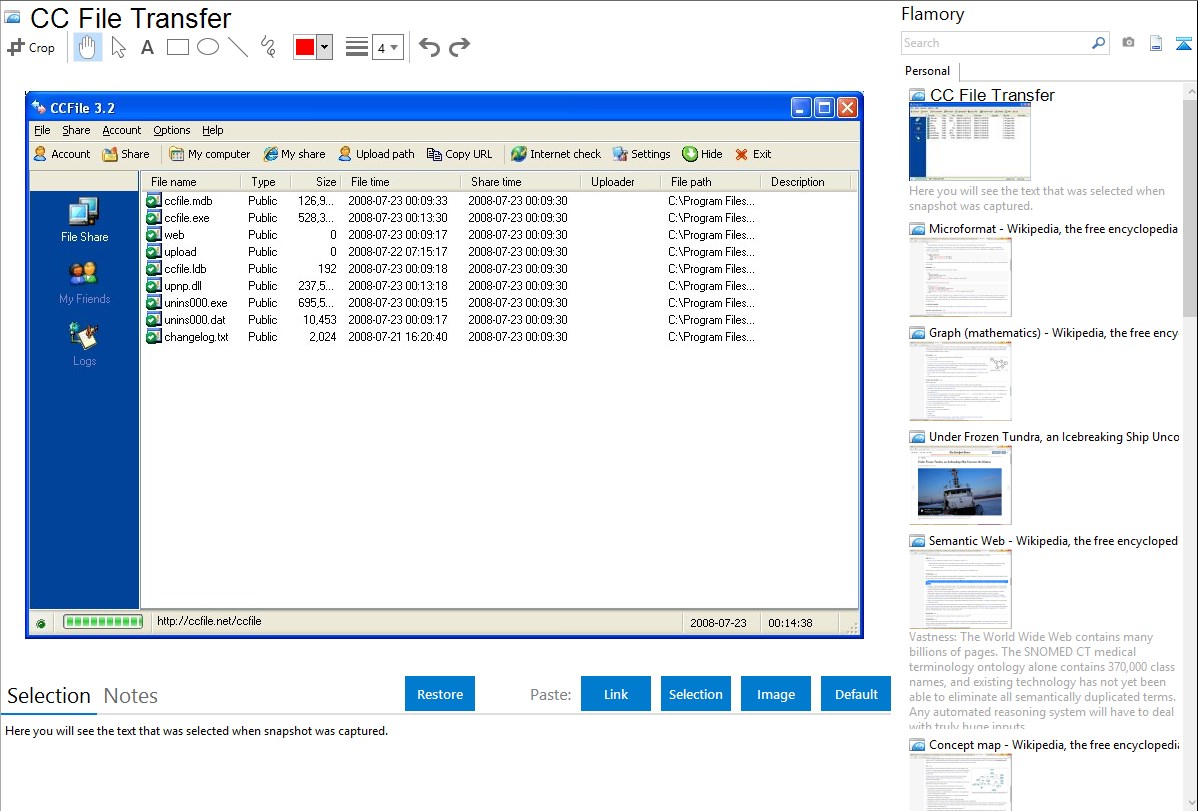Image resolution: width=1198 pixels, height=811 pixels.
Task: Open the File menu in CCFile
Action: tap(42, 130)
